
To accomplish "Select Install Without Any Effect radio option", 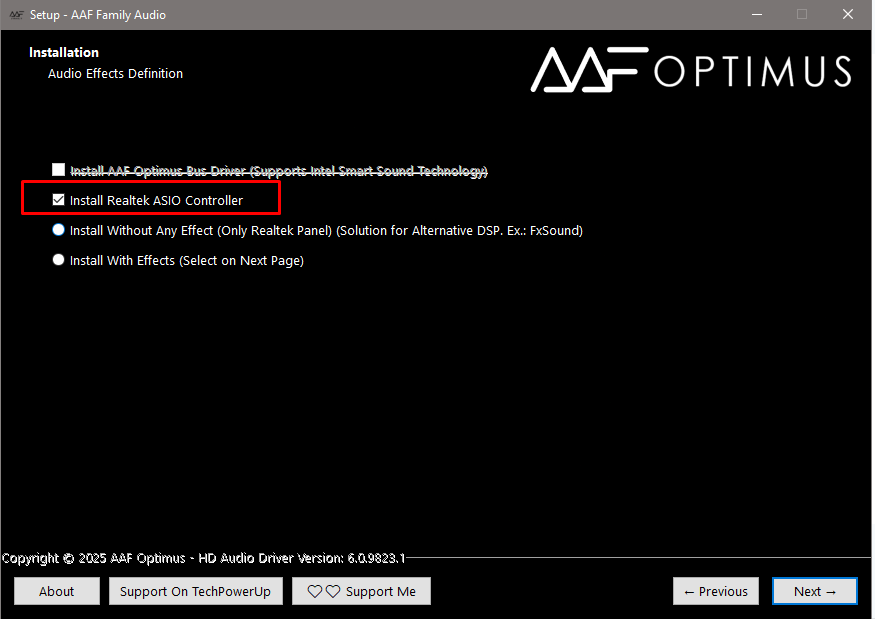I will pos(59,230).
